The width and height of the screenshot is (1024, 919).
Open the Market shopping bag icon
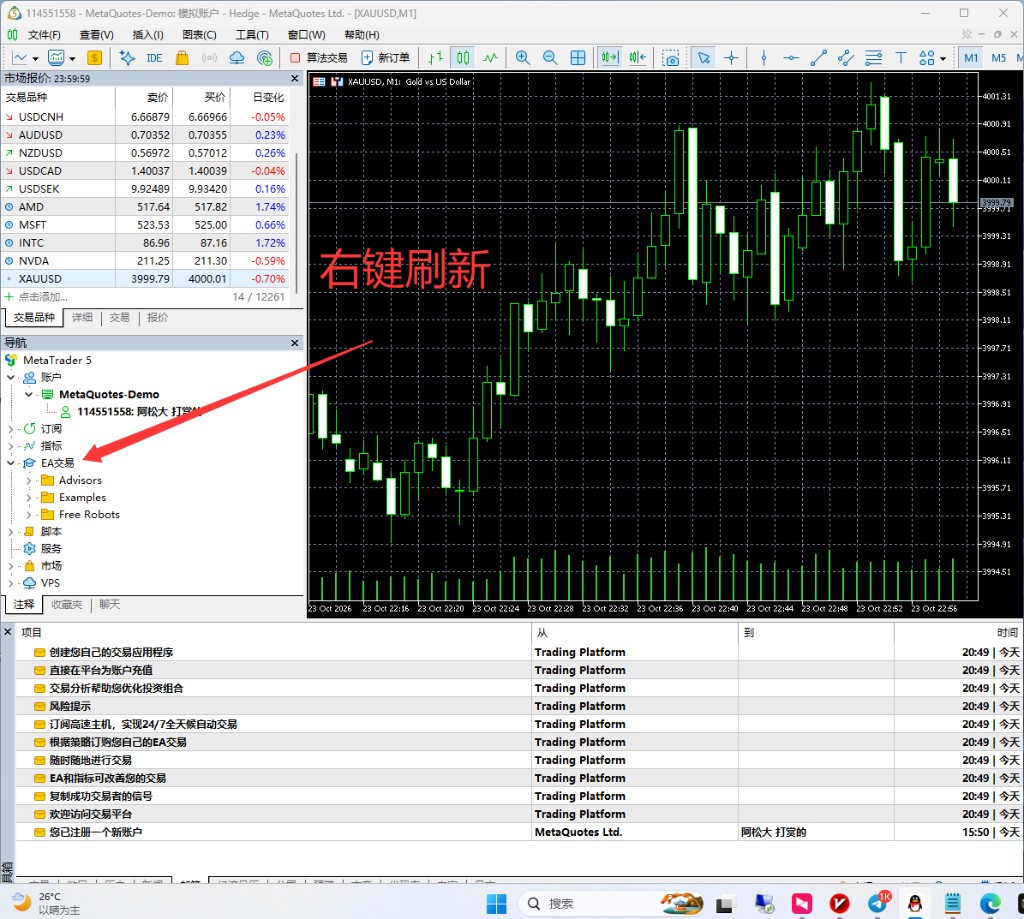(x=182, y=58)
